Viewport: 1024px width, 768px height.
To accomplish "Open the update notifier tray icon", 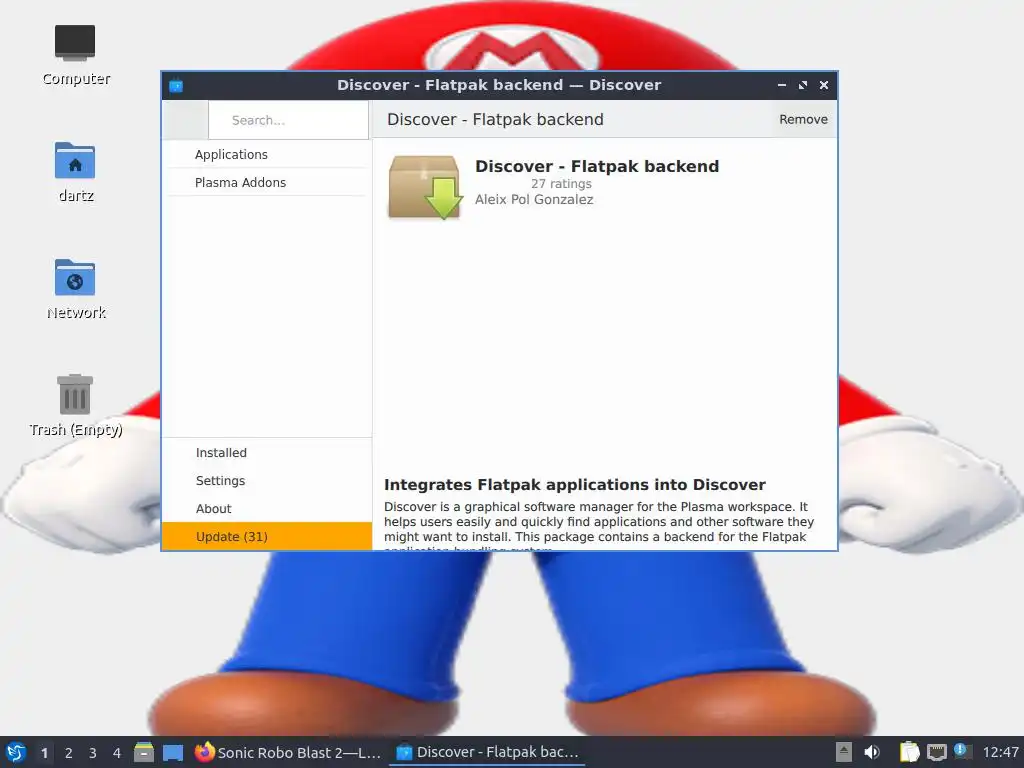I will pos(962,751).
